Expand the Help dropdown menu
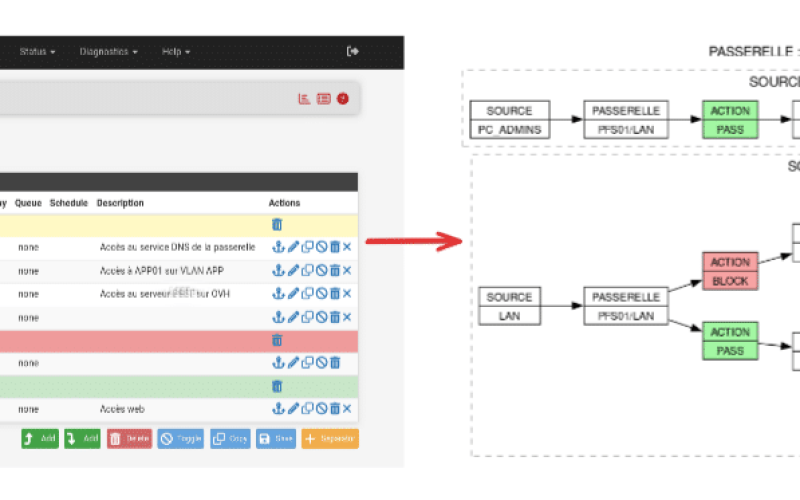This screenshot has height=500, width=800. (176, 51)
